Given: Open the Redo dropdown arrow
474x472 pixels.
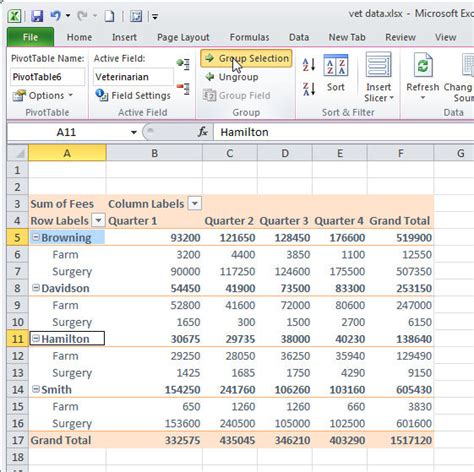Looking at the screenshot, I should [x=95, y=16].
